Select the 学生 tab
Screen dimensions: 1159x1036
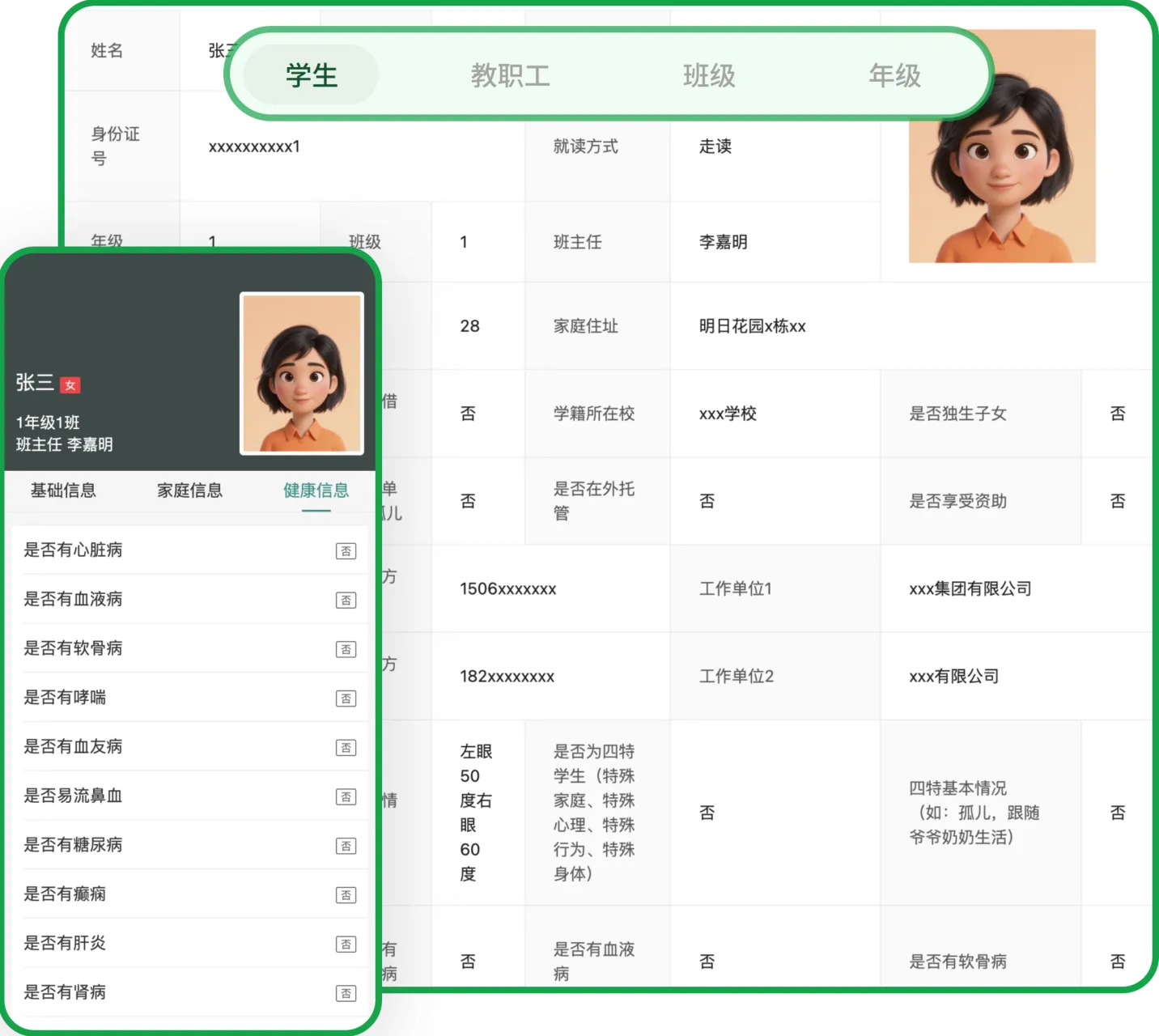click(x=310, y=74)
